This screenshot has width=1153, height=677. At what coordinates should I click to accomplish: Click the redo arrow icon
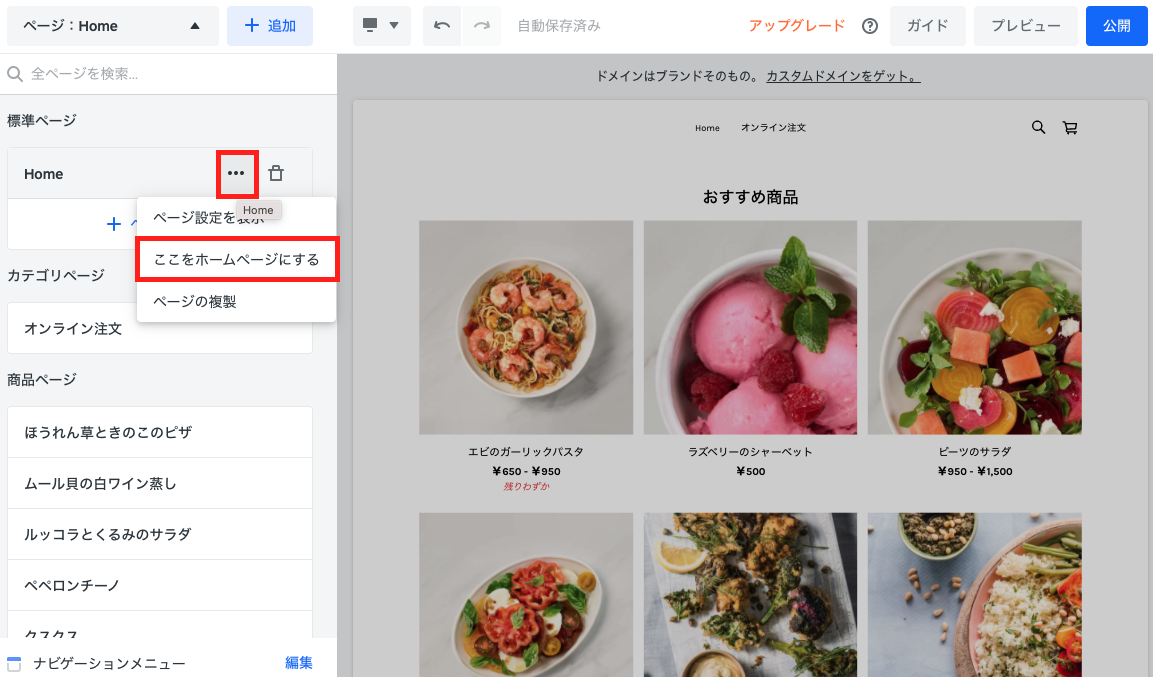click(482, 26)
